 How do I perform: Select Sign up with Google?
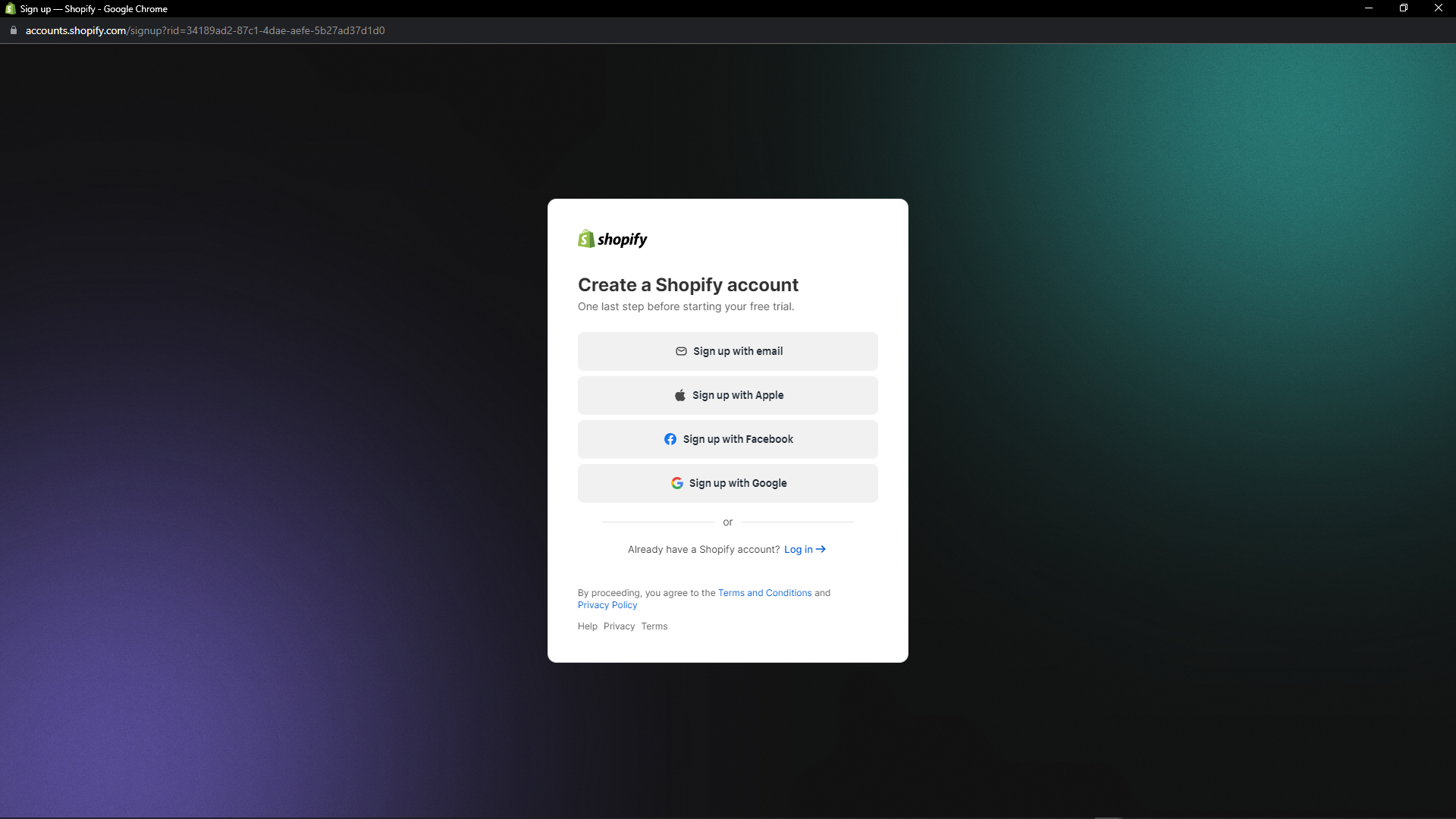[x=727, y=483]
